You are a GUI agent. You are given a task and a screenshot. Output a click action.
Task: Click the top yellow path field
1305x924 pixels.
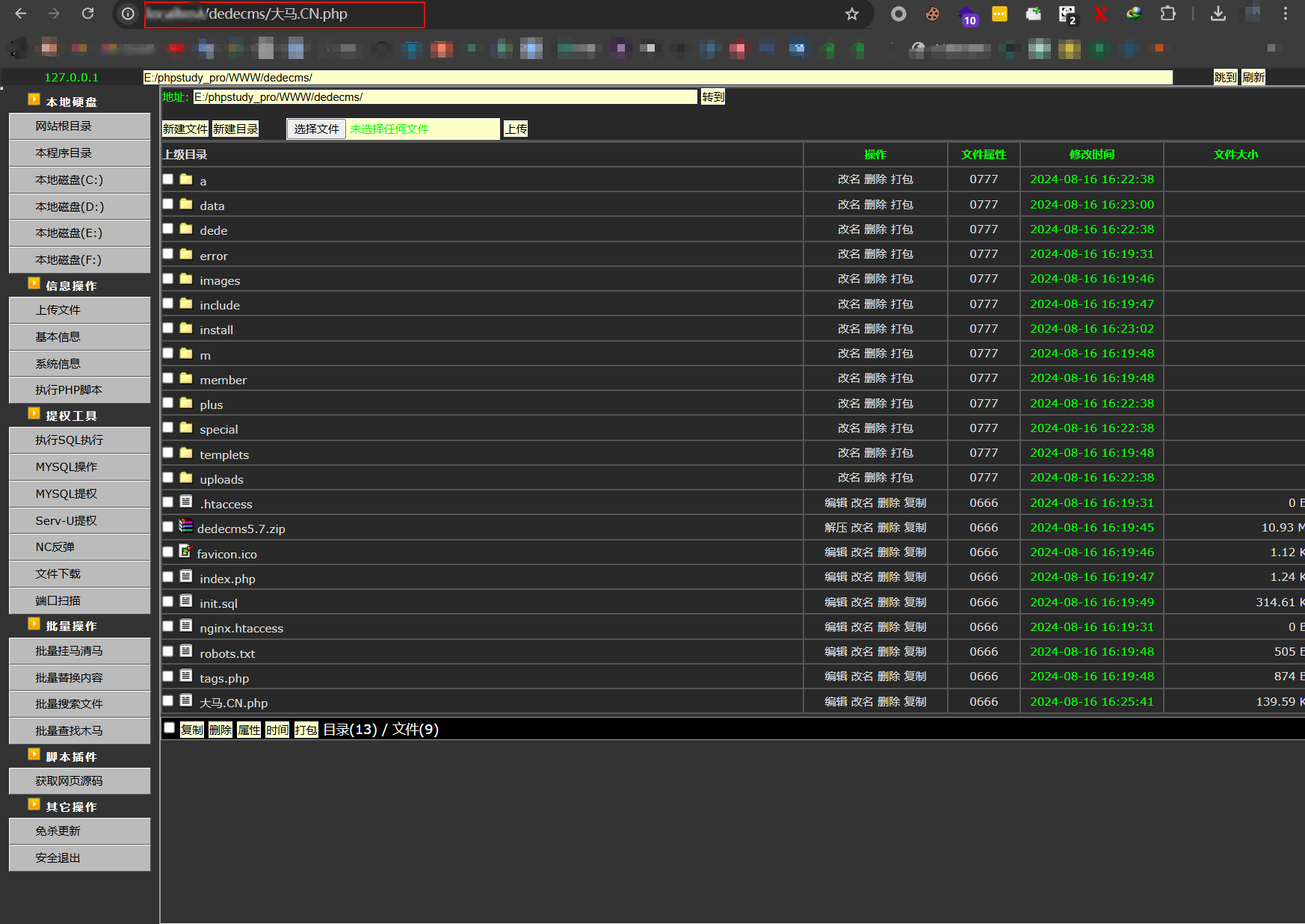pos(658,77)
